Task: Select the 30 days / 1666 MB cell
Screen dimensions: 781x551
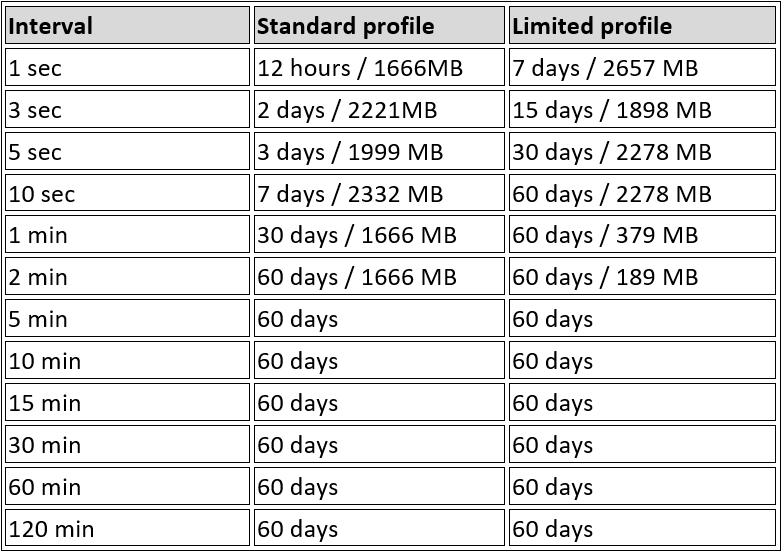Action: (379, 236)
